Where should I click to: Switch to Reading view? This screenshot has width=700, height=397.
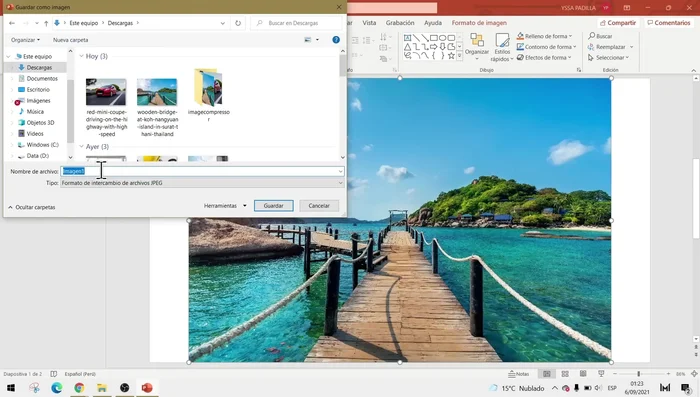coord(583,374)
